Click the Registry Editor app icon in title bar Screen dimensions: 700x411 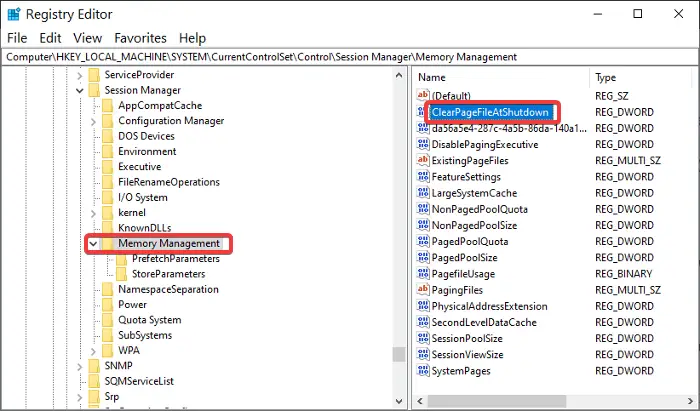[14, 14]
